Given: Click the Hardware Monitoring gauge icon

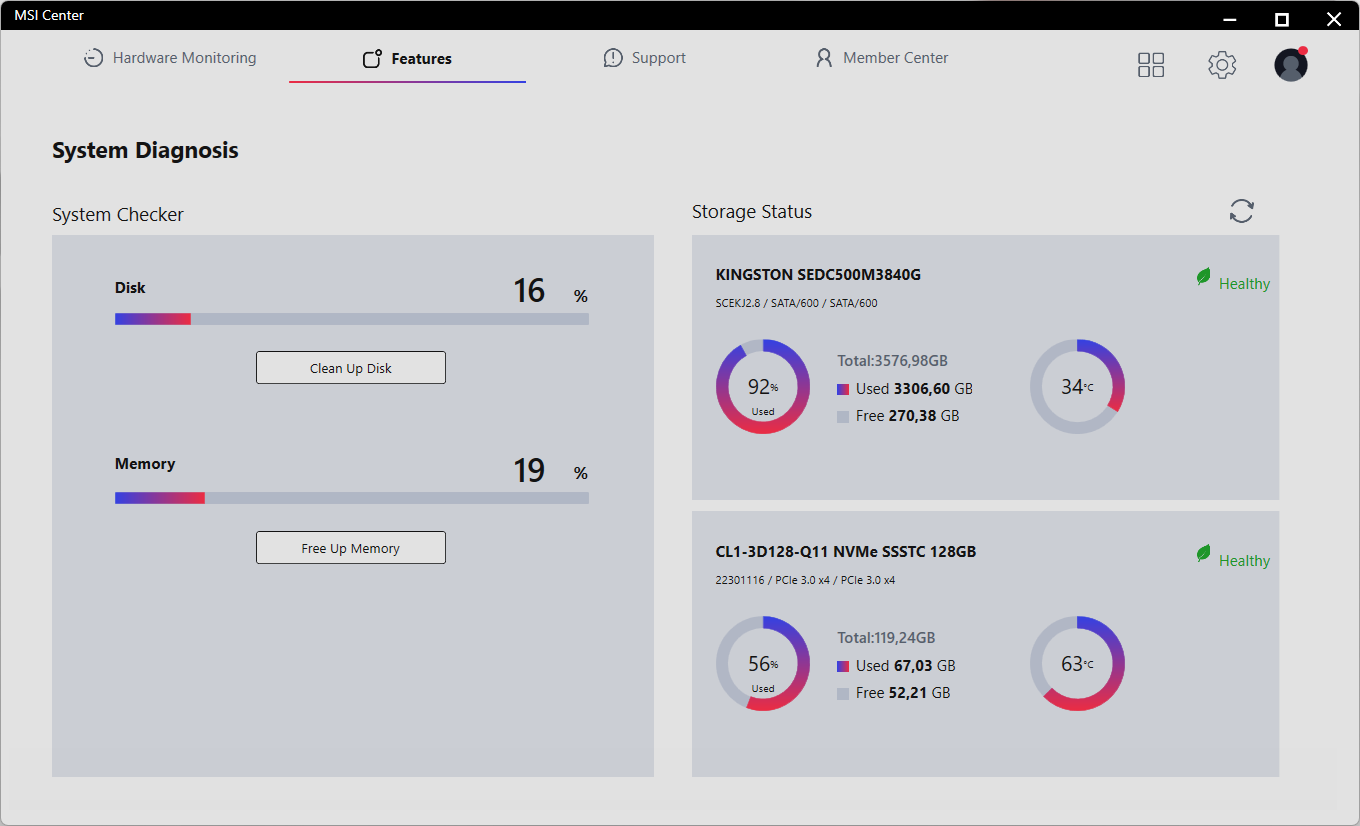Looking at the screenshot, I should [93, 58].
